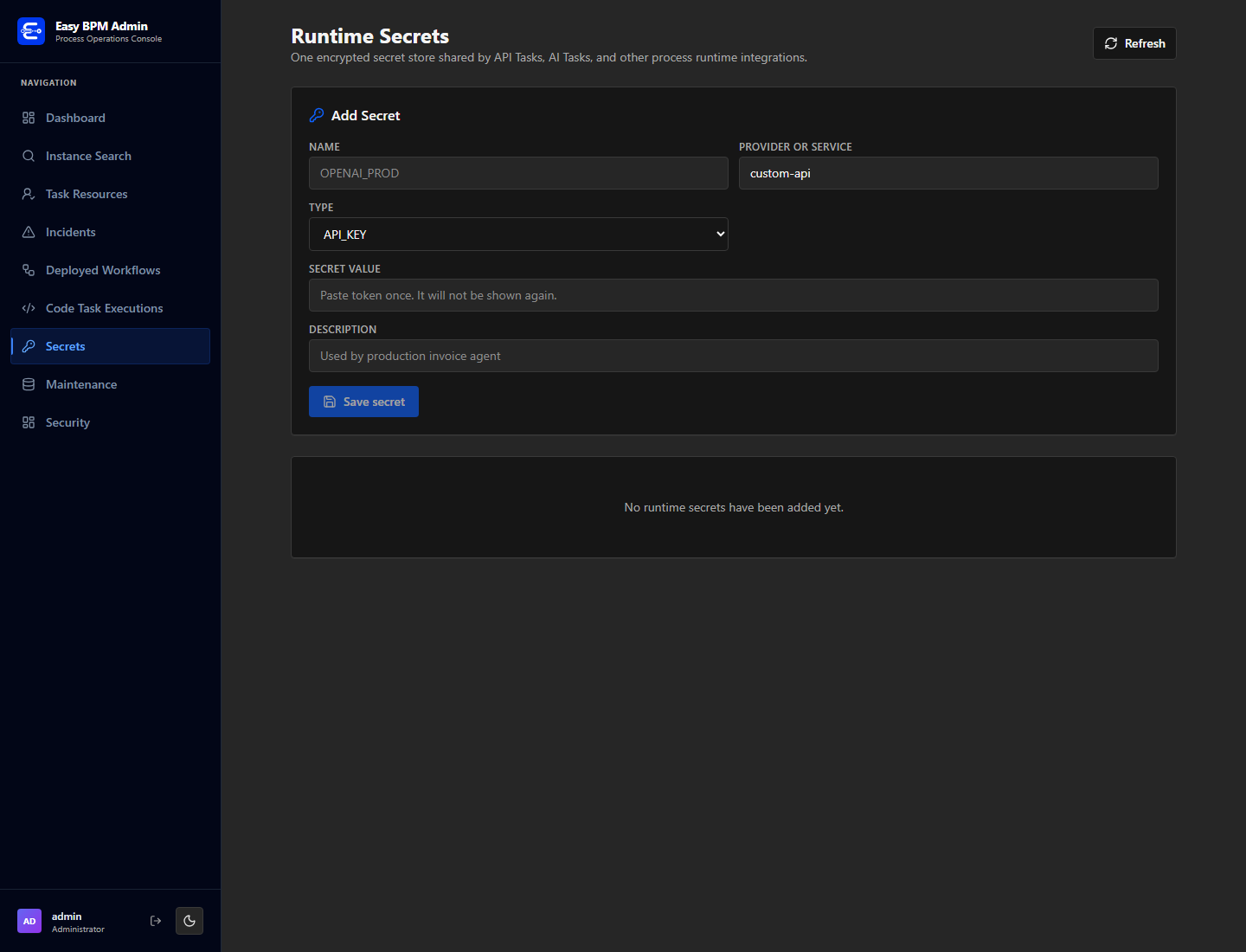The image size is (1246, 952).
Task: Click the 'Add Secret' section title
Action: [x=365, y=115]
